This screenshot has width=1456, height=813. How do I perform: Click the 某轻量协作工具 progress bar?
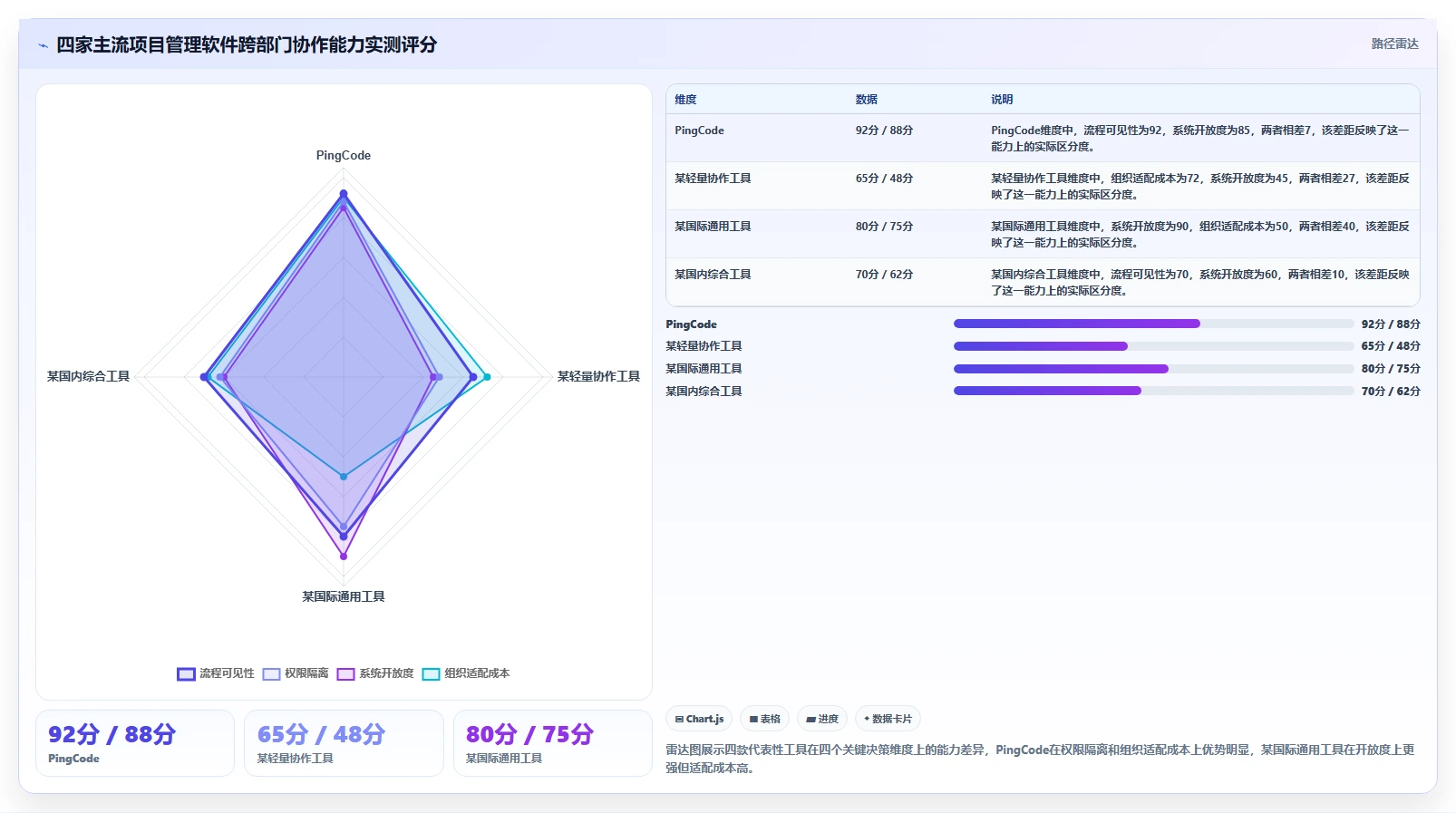click(1153, 346)
